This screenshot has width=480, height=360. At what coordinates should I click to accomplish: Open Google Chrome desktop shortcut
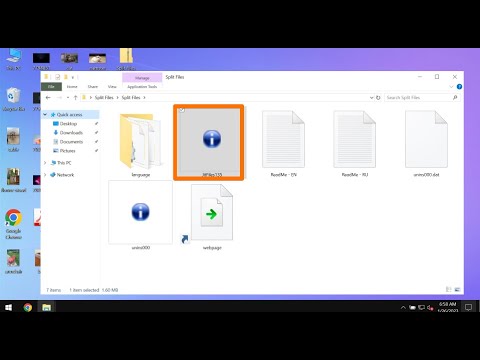[13, 224]
